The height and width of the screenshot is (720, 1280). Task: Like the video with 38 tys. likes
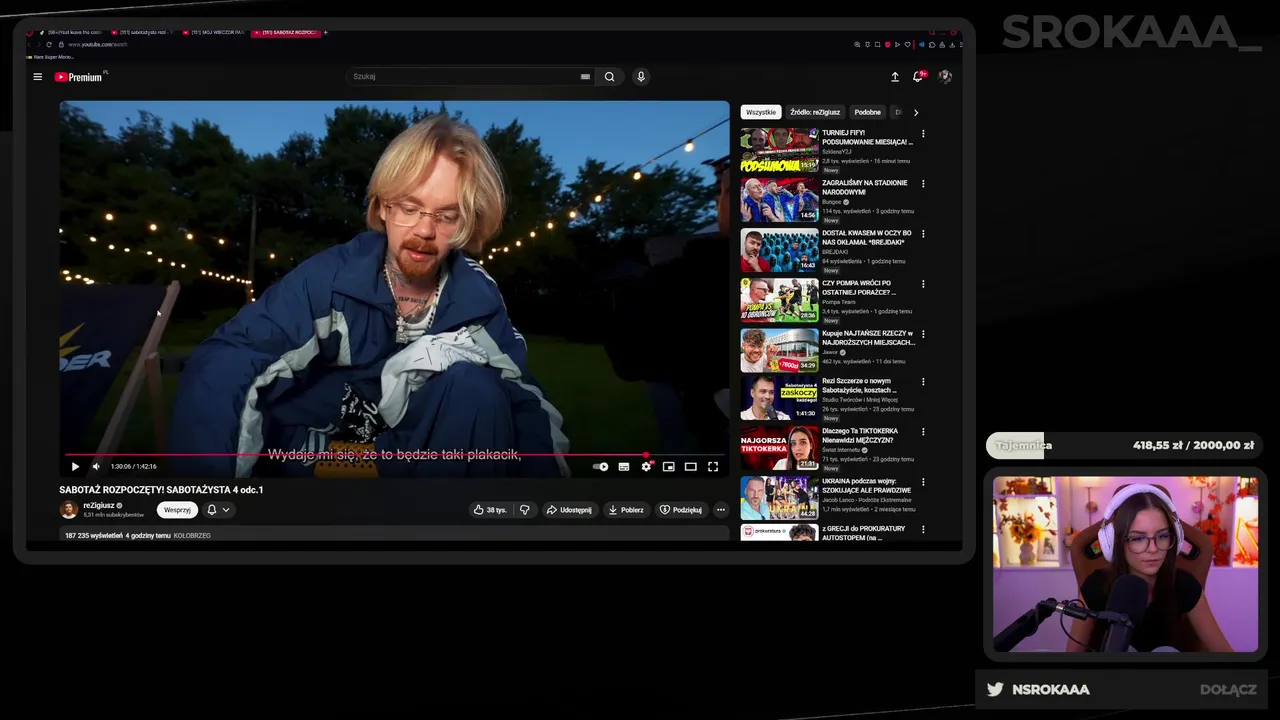(490, 510)
